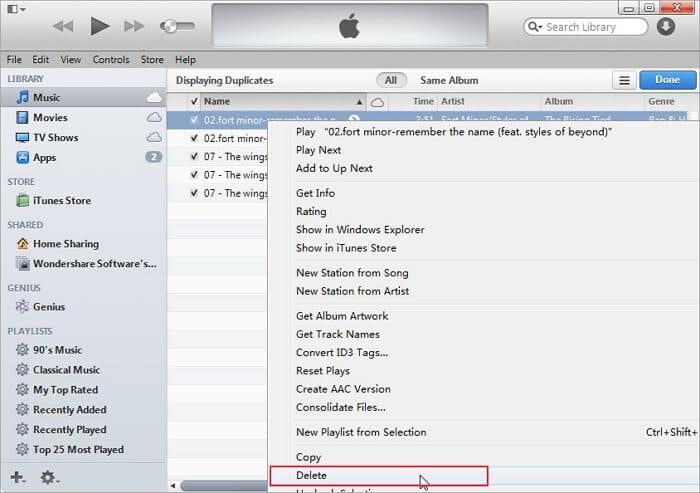Screen dimensions: 700x493
Task: Open Genius in the sidebar
Action: [83, 307]
